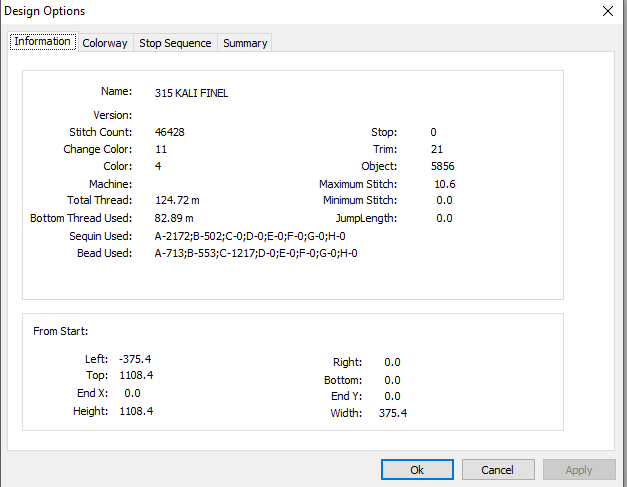Click the Top value 1108.4
This screenshot has width=627, height=487.
pos(136,375)
